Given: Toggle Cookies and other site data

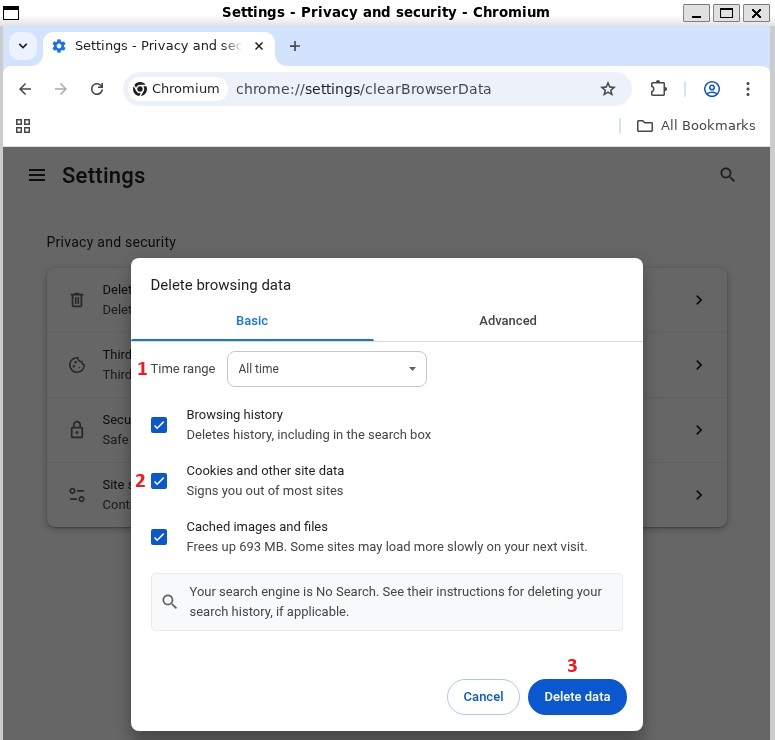Looking at the screenshot, I should 159,481.
